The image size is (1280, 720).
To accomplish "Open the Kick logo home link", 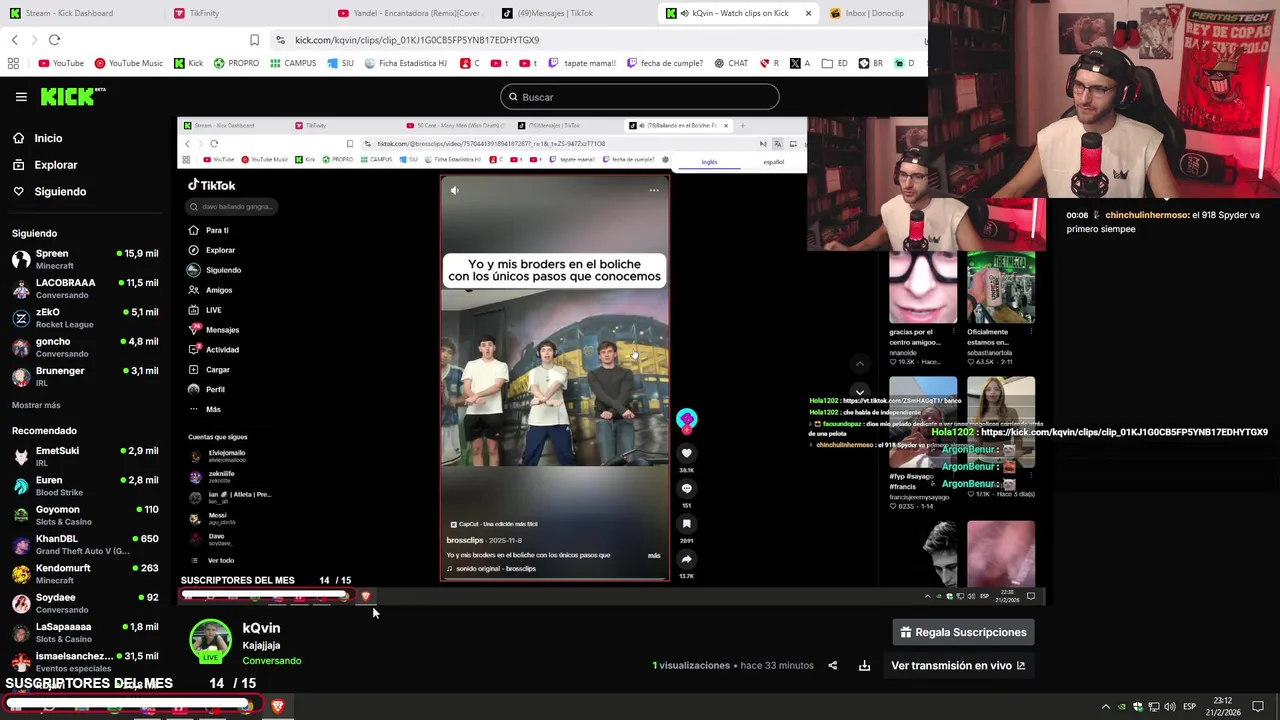I will 73,97.
